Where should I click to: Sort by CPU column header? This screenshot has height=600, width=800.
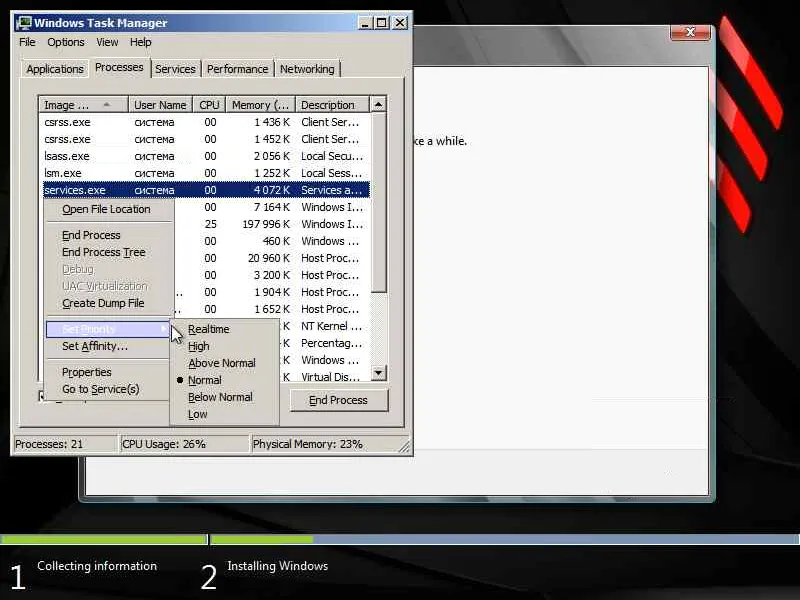[209, 105]
